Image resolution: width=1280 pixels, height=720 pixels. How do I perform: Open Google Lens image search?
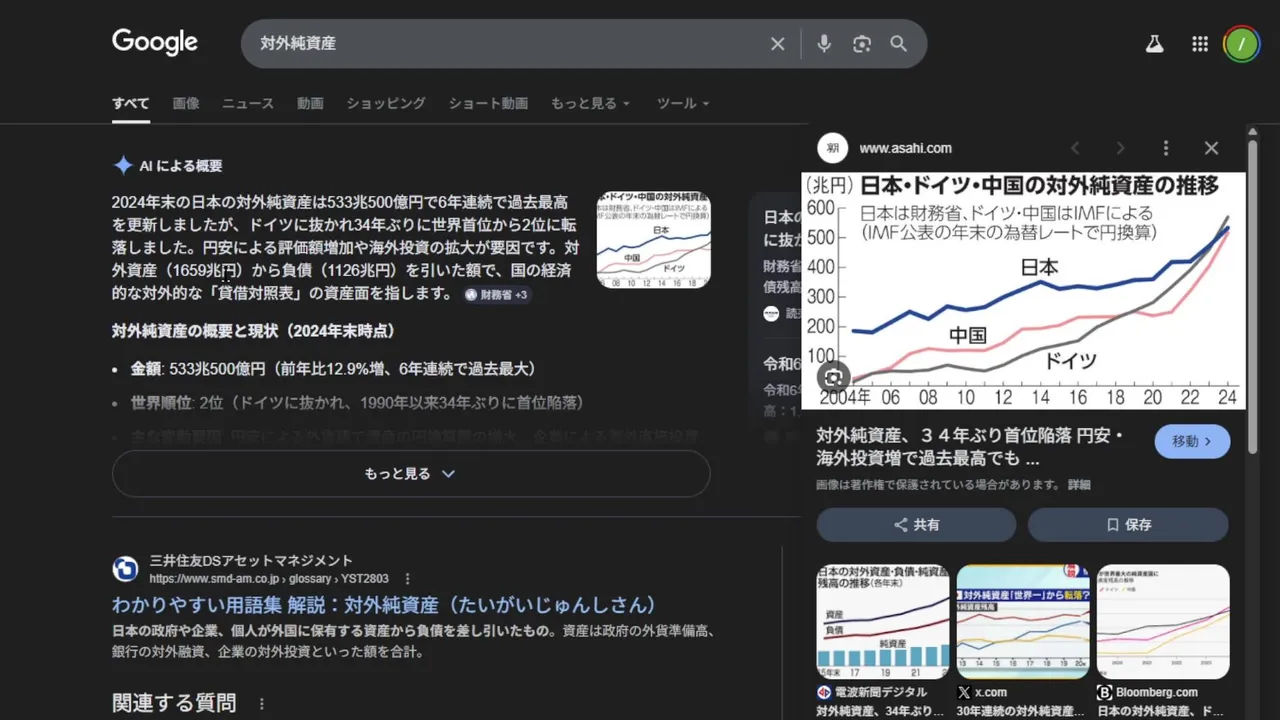point(862,44)
